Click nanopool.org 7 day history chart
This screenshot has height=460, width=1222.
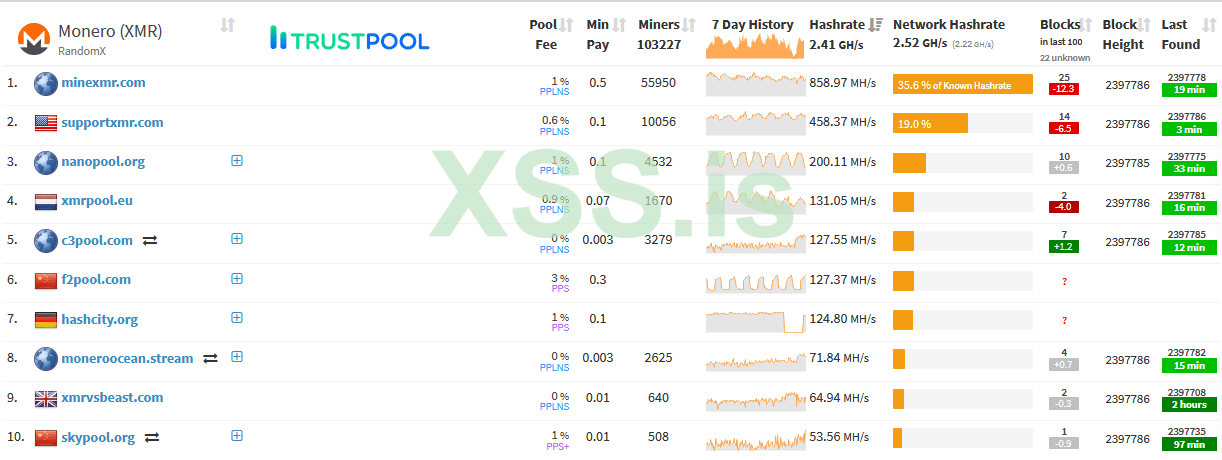(x=755, y=162)
